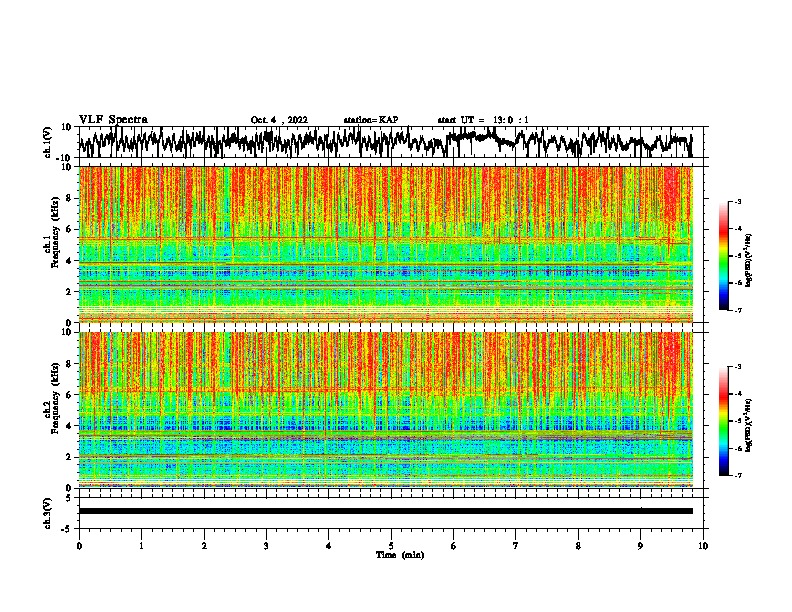This screenshot has height=612, width=792.
Task: Click time axis tick label 3
Action: coord(266,546)
